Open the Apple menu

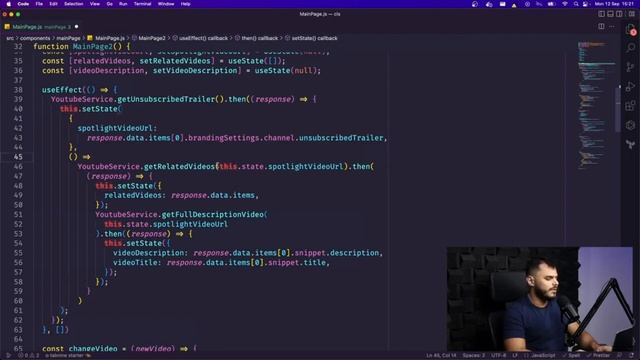9,4
